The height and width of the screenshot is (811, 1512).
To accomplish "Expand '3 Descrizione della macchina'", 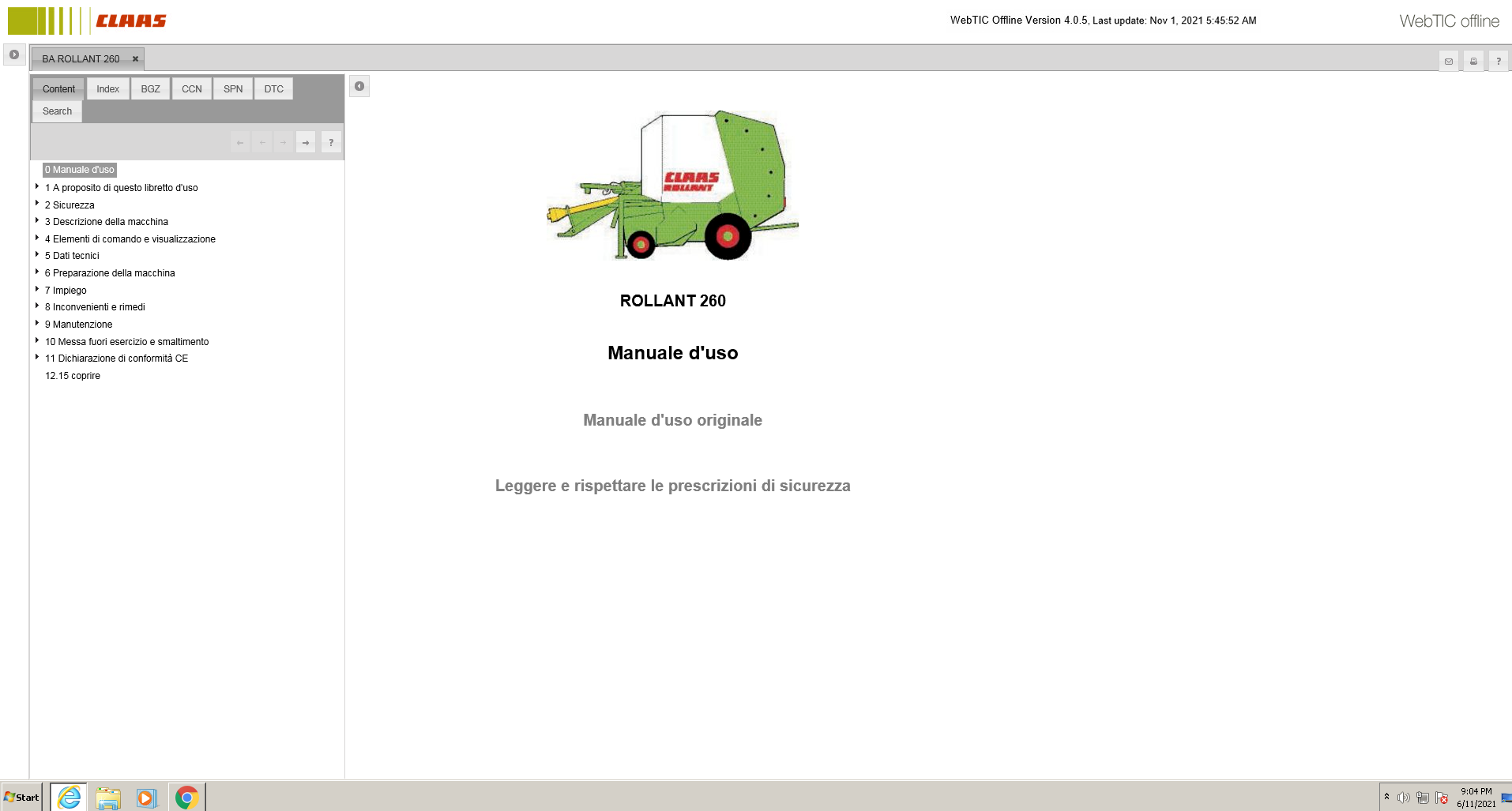I will (x=37, y=220).
